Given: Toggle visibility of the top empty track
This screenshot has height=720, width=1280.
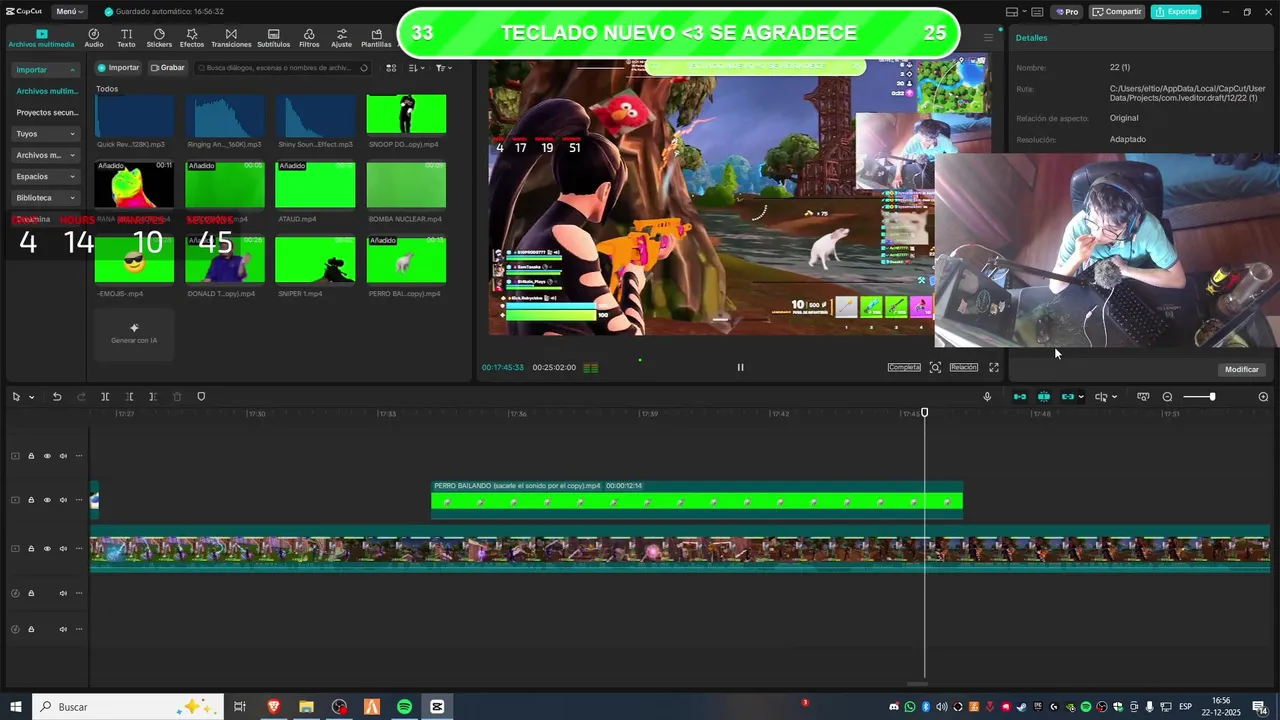Looking at the screenshot, I should (47, 456).
